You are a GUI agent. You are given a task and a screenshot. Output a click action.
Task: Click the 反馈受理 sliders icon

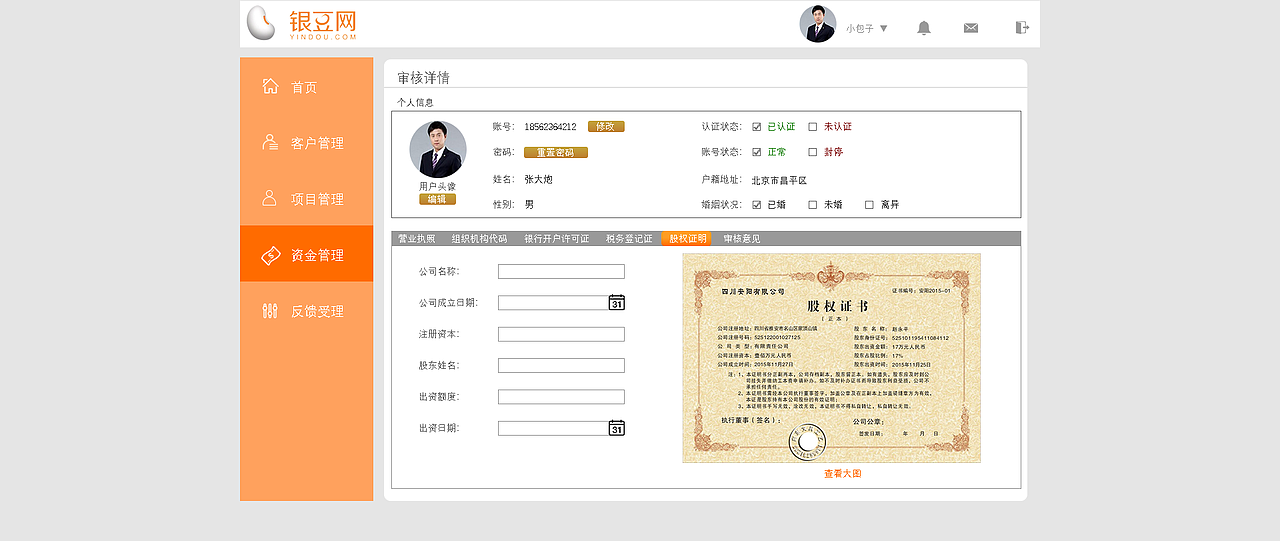(x=270, y=310)
